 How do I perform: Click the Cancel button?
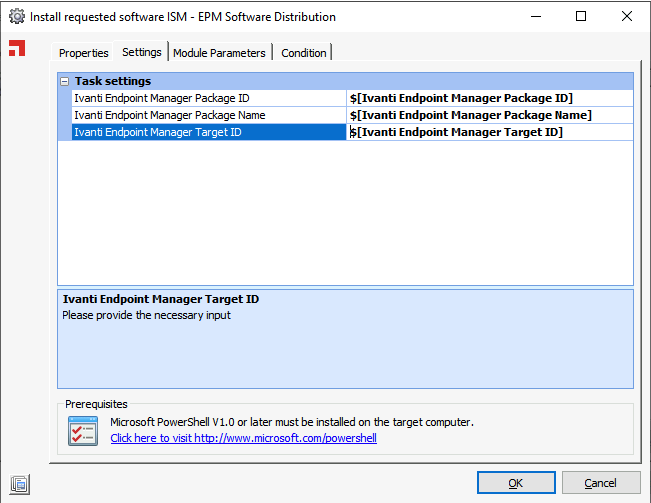click(600, 483)
